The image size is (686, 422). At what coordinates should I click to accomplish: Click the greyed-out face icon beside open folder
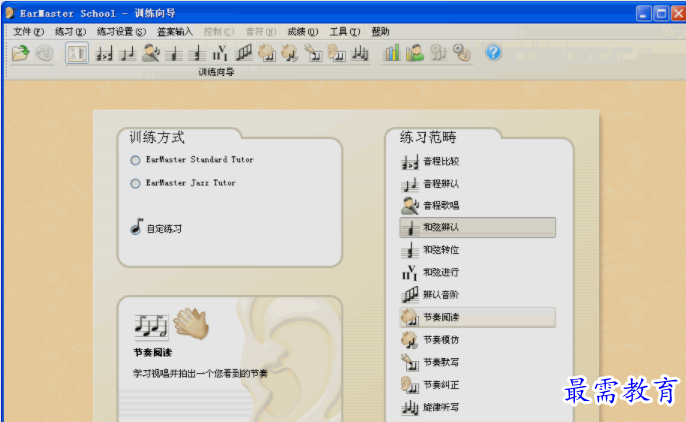pos(44,53)
